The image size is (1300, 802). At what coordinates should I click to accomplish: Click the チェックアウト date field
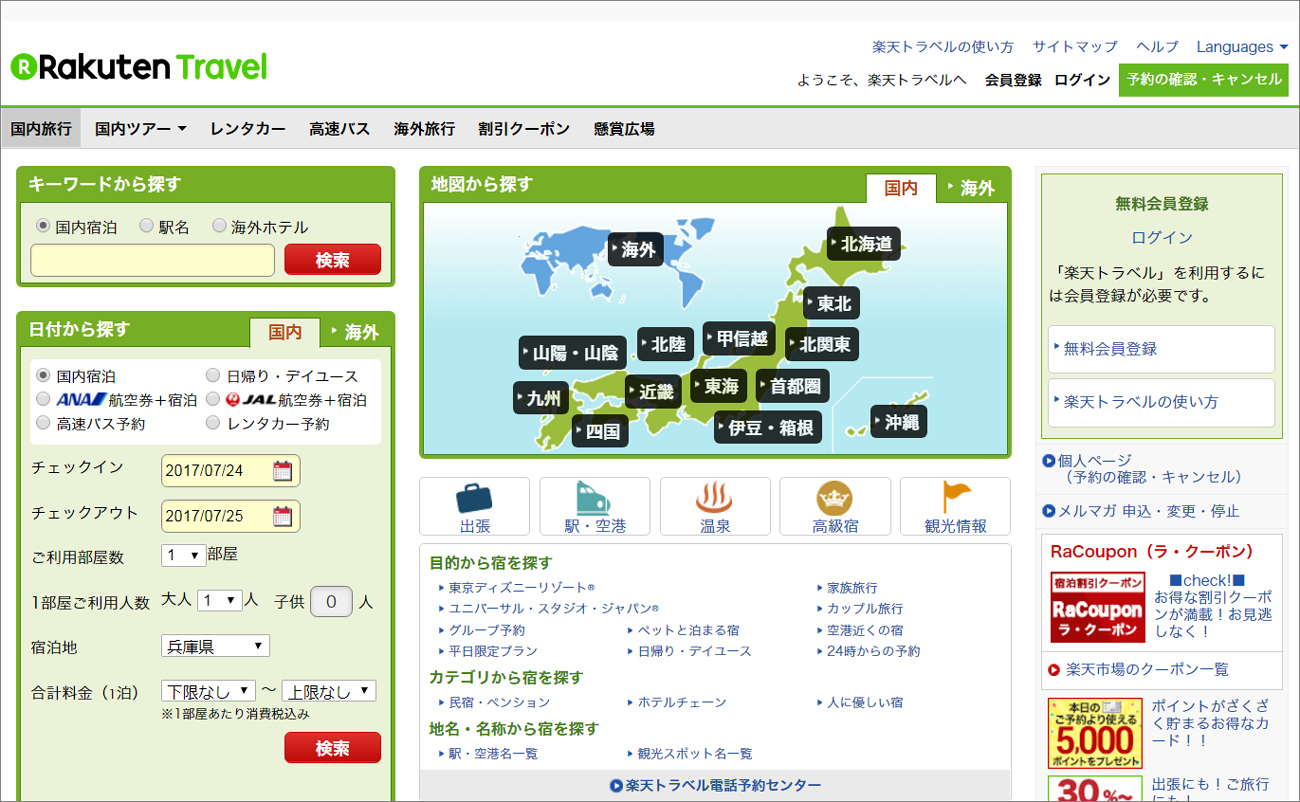pyautogui.click(x=230, y=516)
